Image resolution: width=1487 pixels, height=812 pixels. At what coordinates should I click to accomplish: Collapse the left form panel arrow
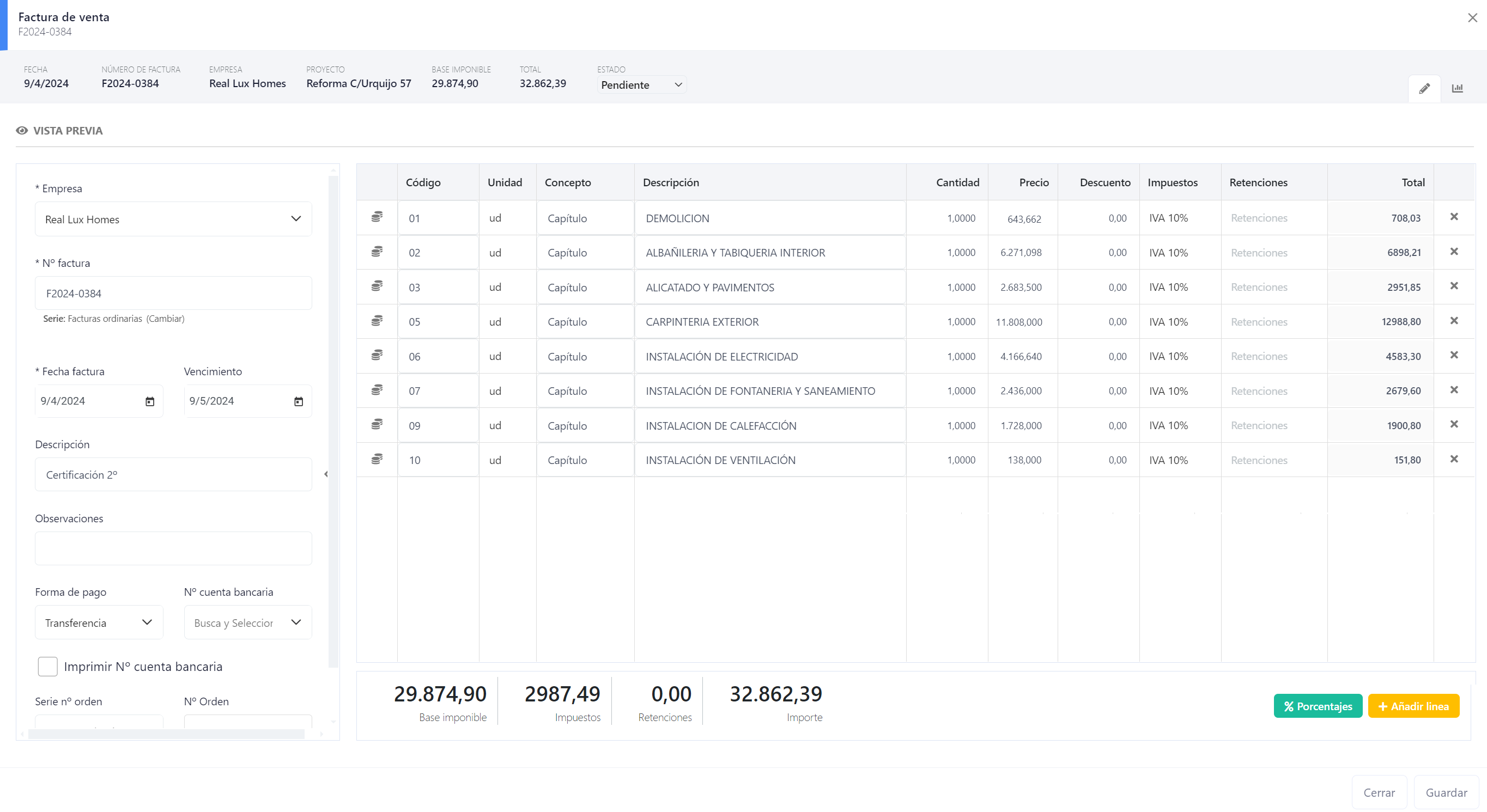pyautogui.click(x=326, y=474)
